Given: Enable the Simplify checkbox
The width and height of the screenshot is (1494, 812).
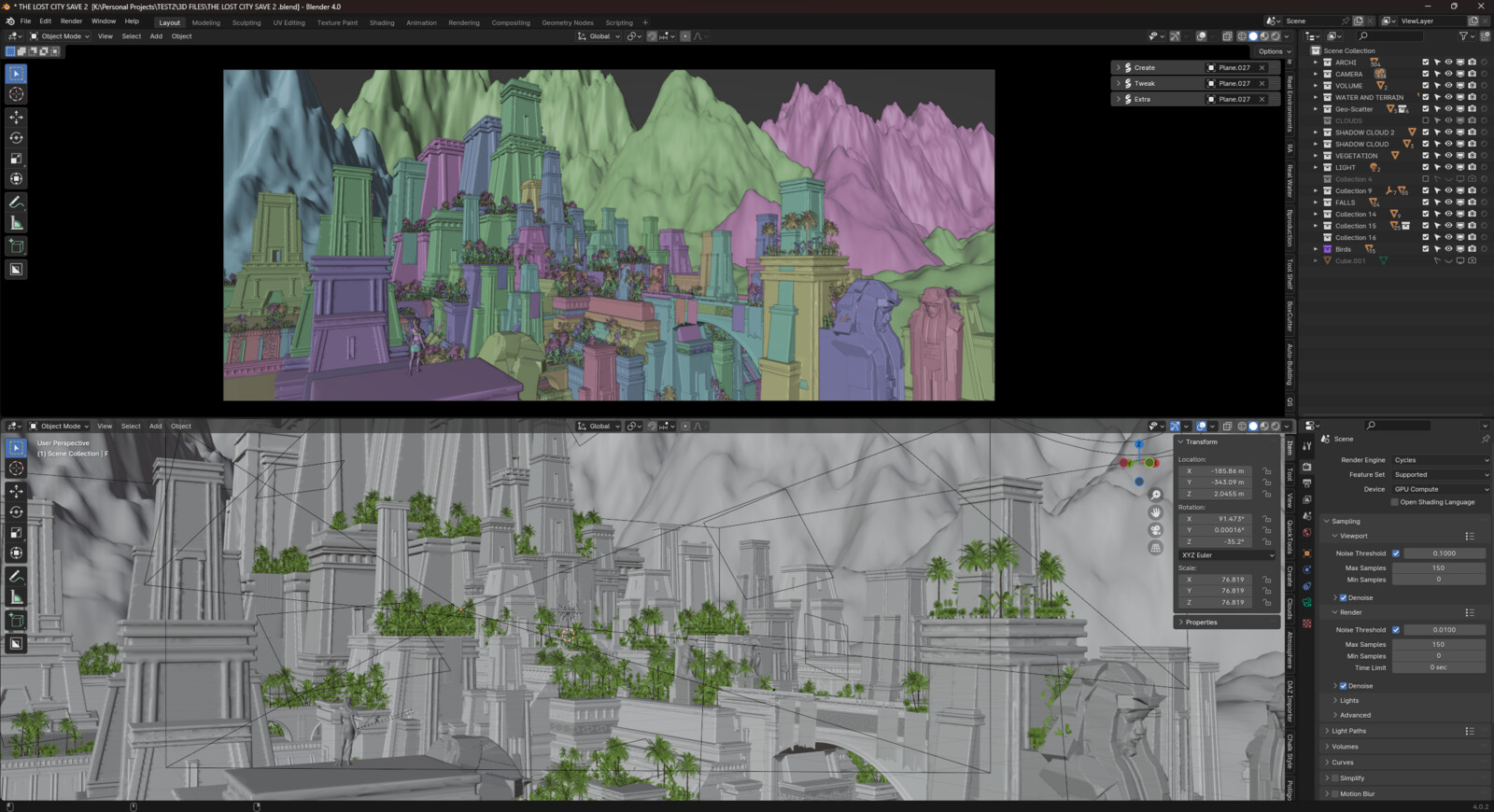Looking at the screenshot, I should pos(1335,778).
